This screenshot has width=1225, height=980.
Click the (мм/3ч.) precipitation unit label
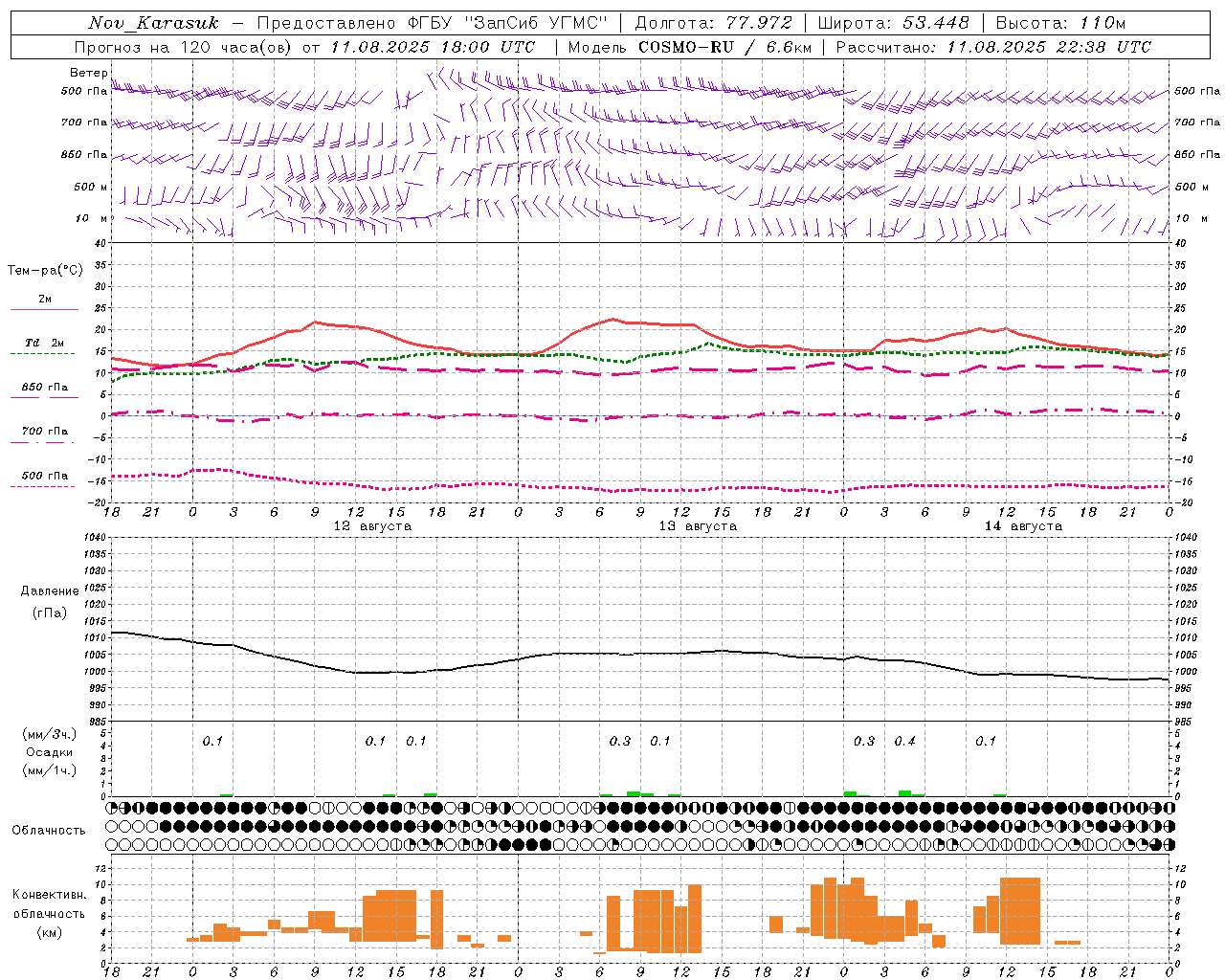[x=50, y=734]
